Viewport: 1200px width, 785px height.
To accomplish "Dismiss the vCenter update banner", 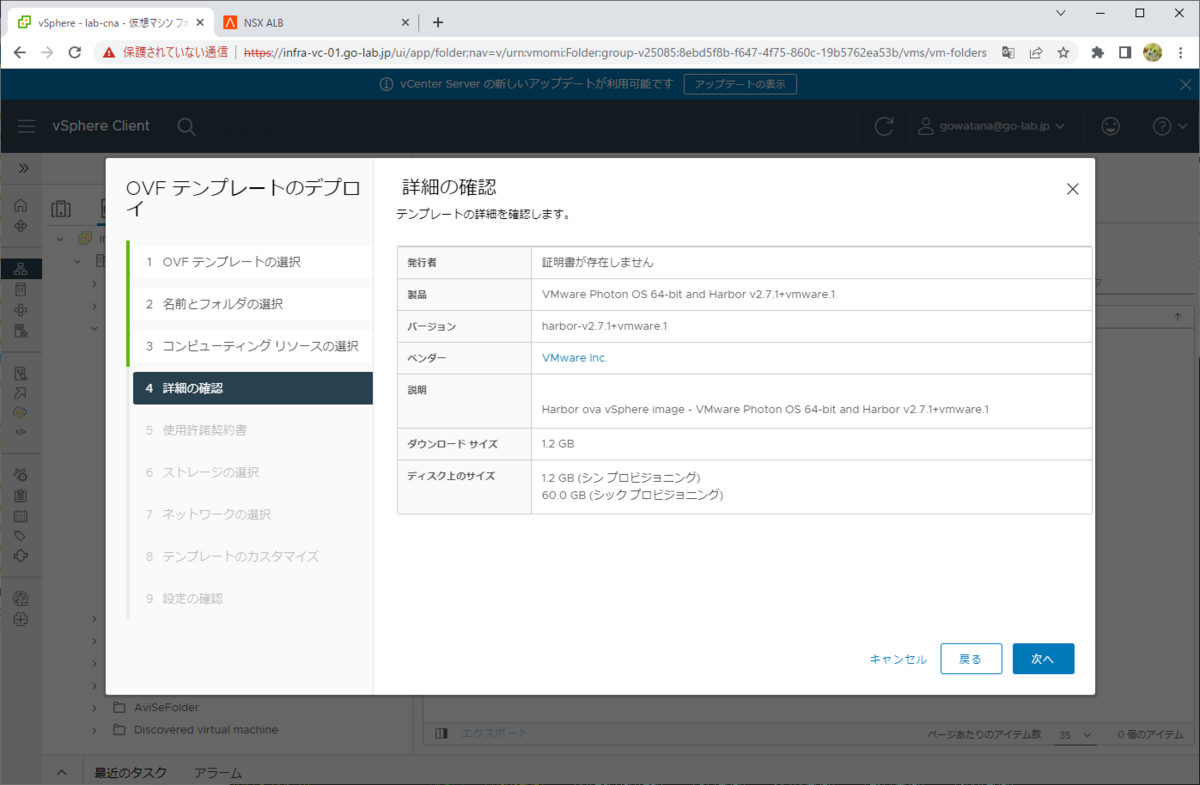I will pyautogui.click(x=1185, y=85).
